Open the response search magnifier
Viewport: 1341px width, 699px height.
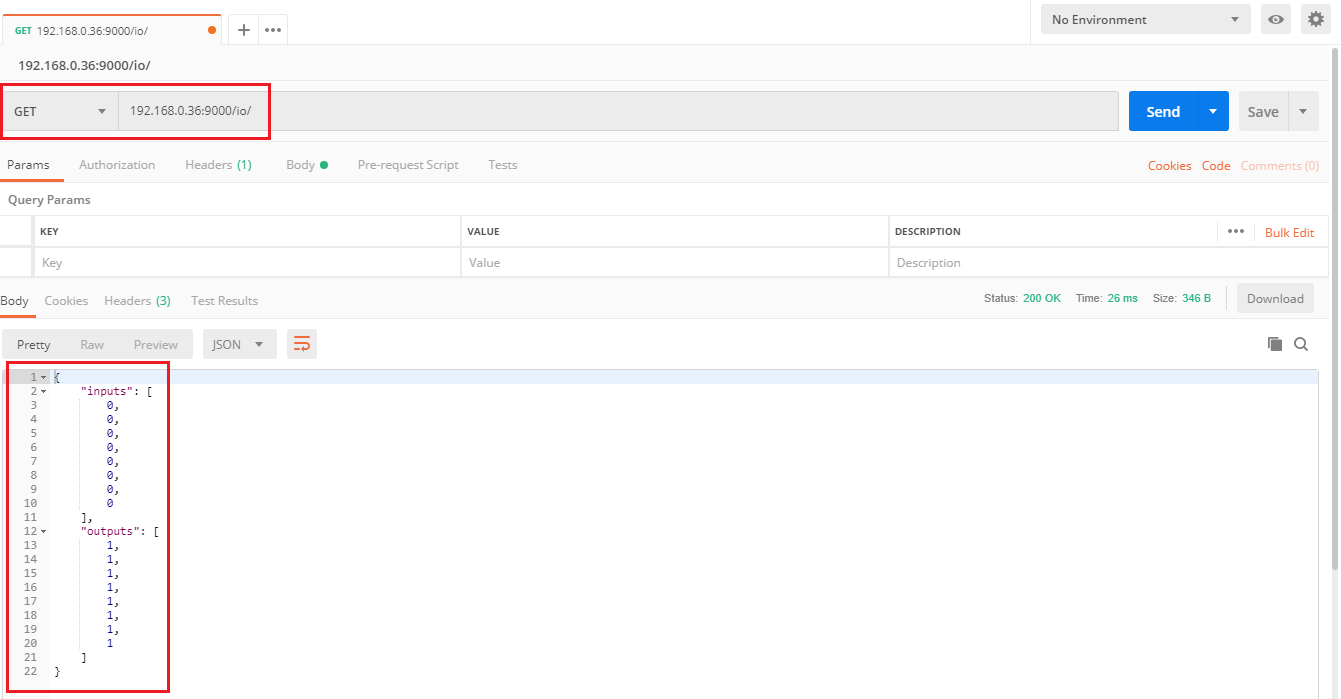point(1301,343)
